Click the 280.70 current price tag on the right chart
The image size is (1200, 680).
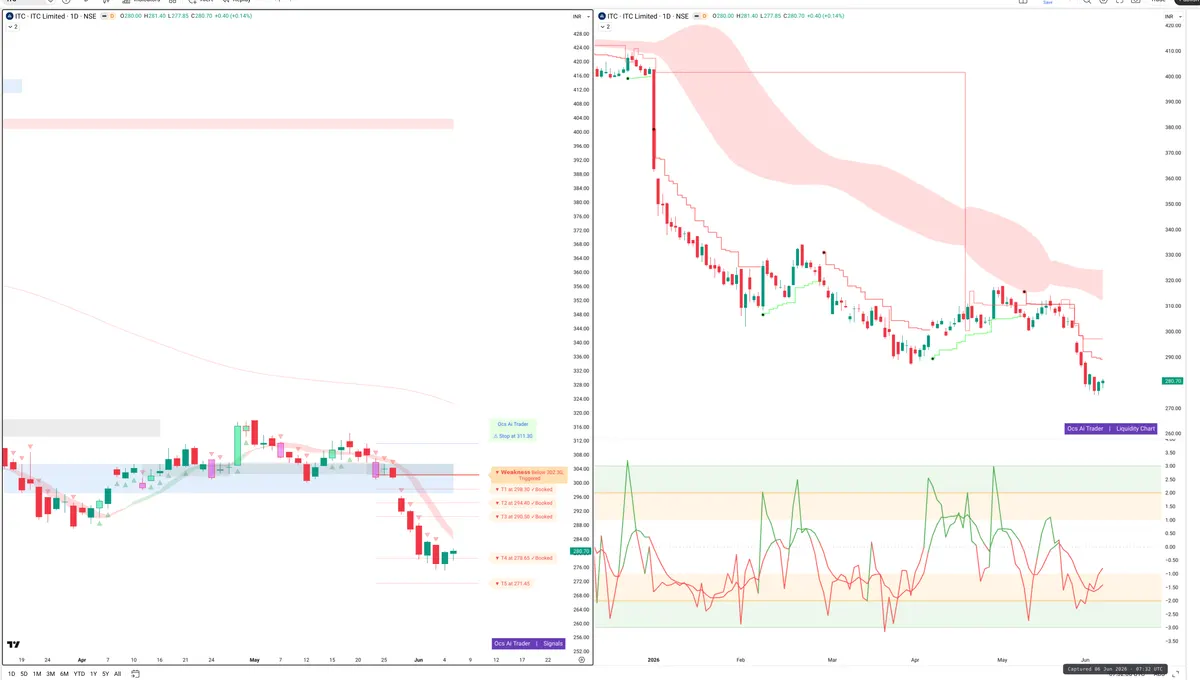click(x=1173, y=381)
